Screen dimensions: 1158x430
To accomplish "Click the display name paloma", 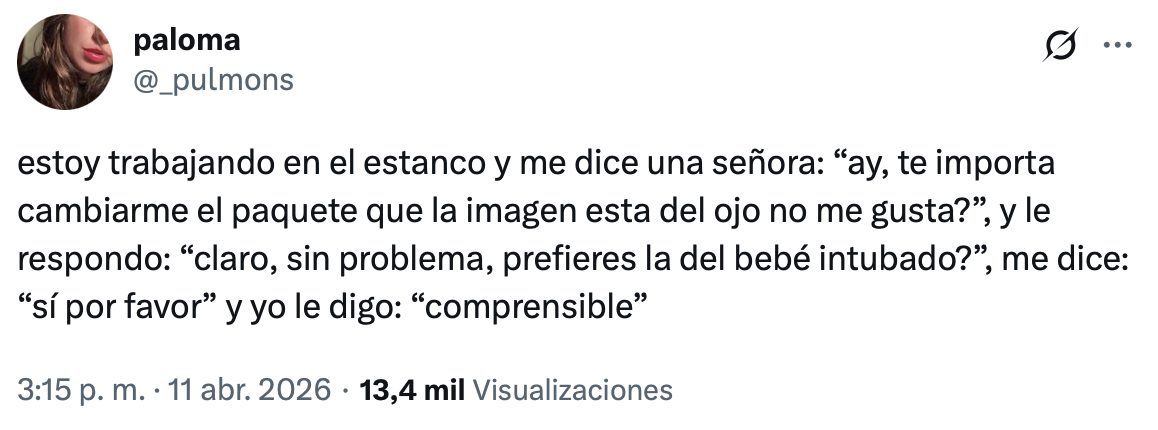I will [x=187, y=41].
